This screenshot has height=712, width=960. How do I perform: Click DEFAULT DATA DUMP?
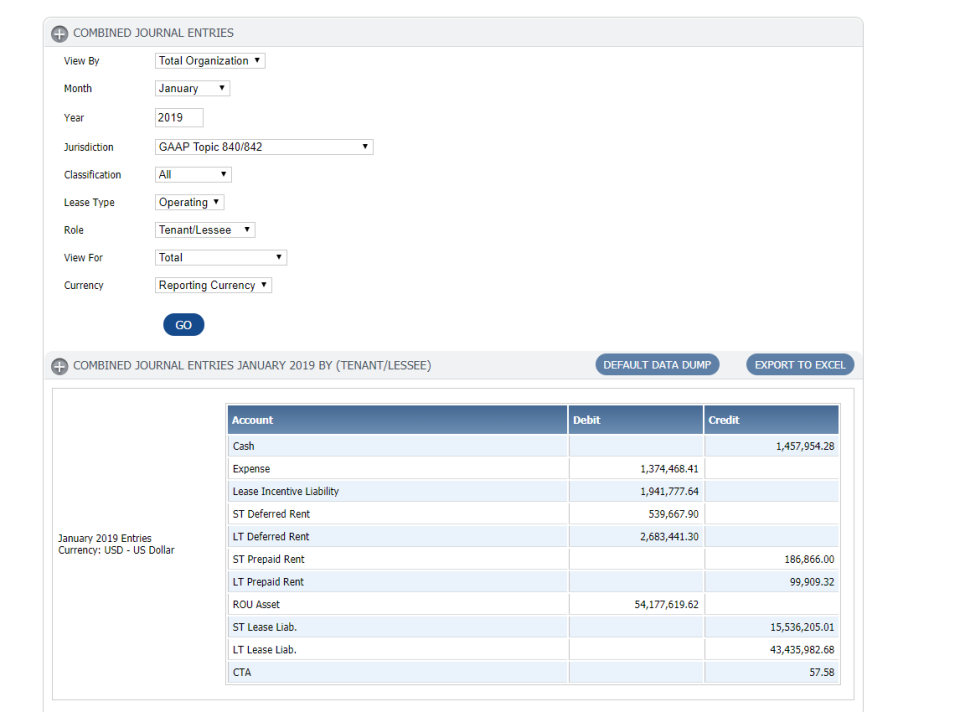click(657, 364)
